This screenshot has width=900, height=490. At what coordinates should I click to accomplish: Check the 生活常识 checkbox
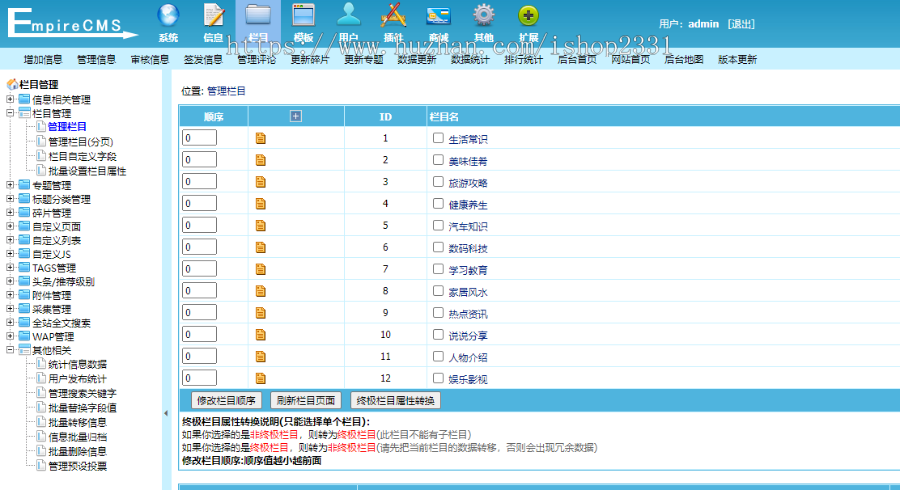point(438,138)
